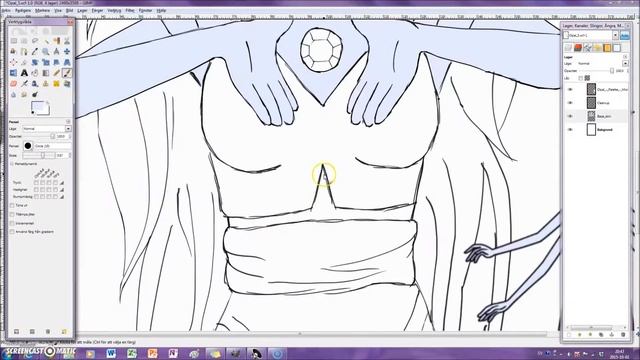Select the Perspective Clone tool
640x360 pixels.
click(67, 84)
